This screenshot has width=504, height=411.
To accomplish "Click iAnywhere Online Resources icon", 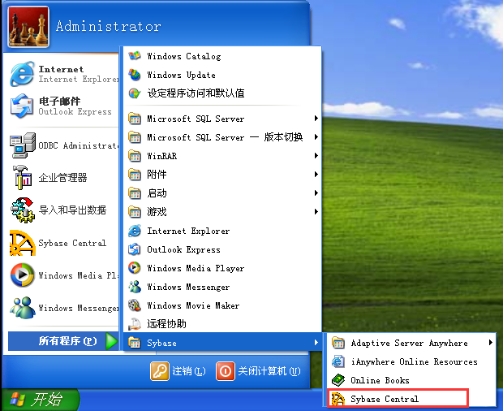I will pyautogui.click(x=338, y=361).
